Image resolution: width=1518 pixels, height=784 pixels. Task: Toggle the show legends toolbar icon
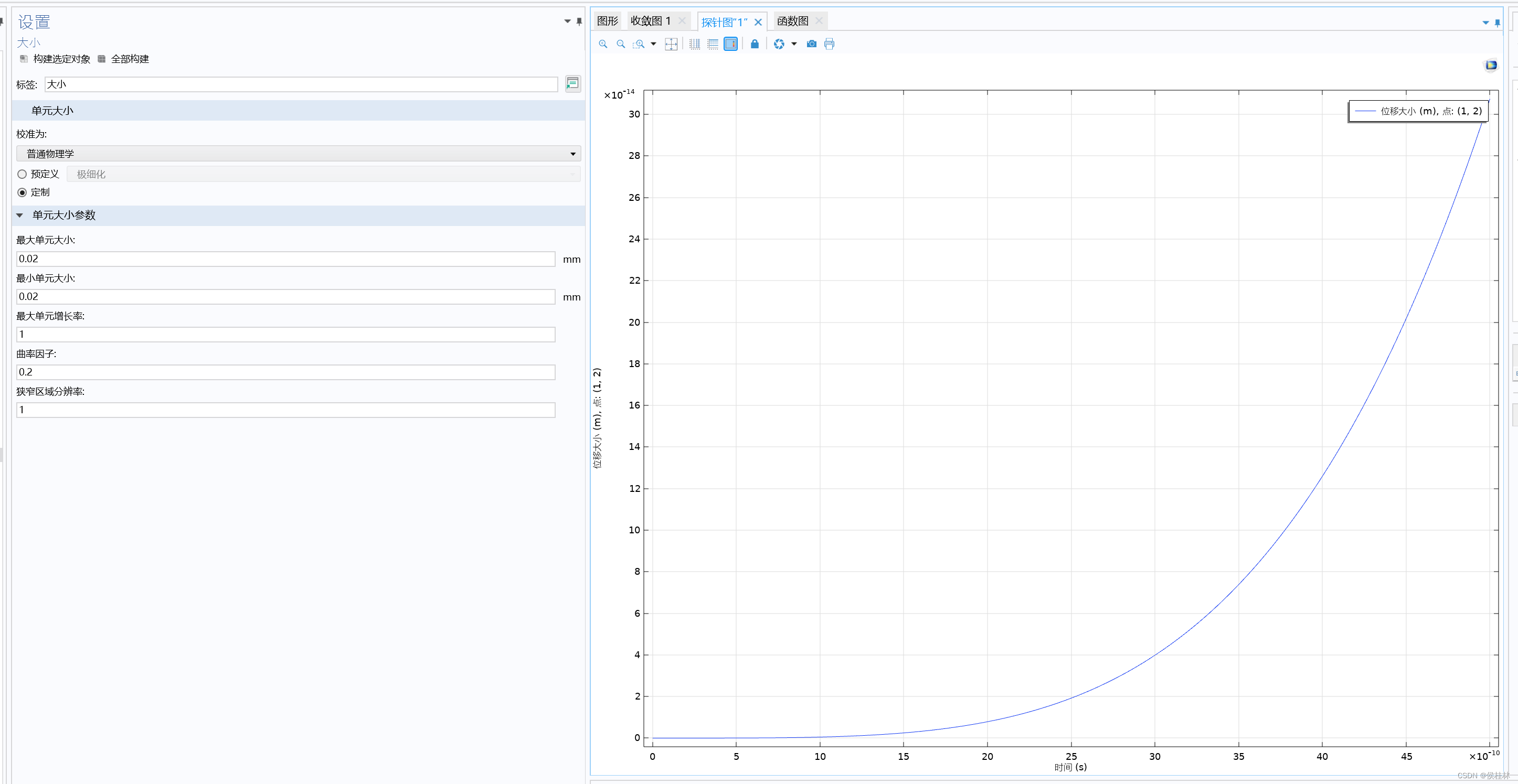(730, 44)
